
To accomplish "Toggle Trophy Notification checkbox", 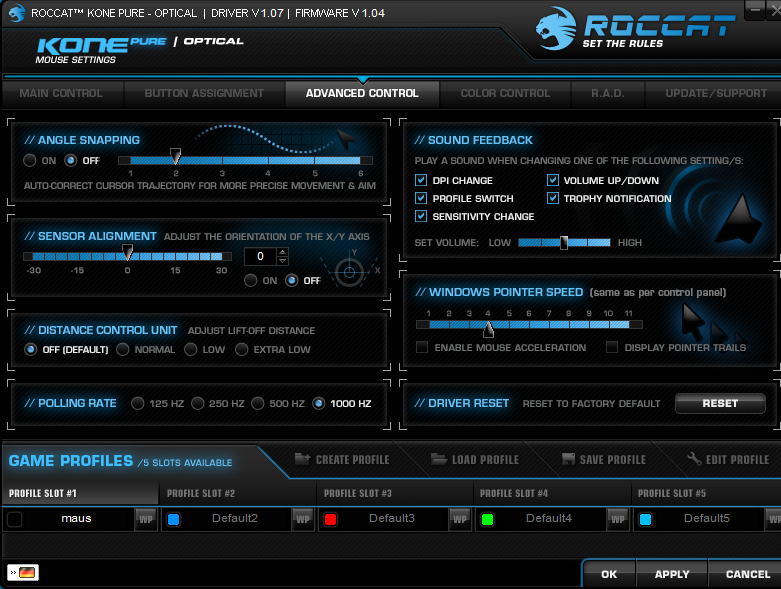I will pos(553,198).
